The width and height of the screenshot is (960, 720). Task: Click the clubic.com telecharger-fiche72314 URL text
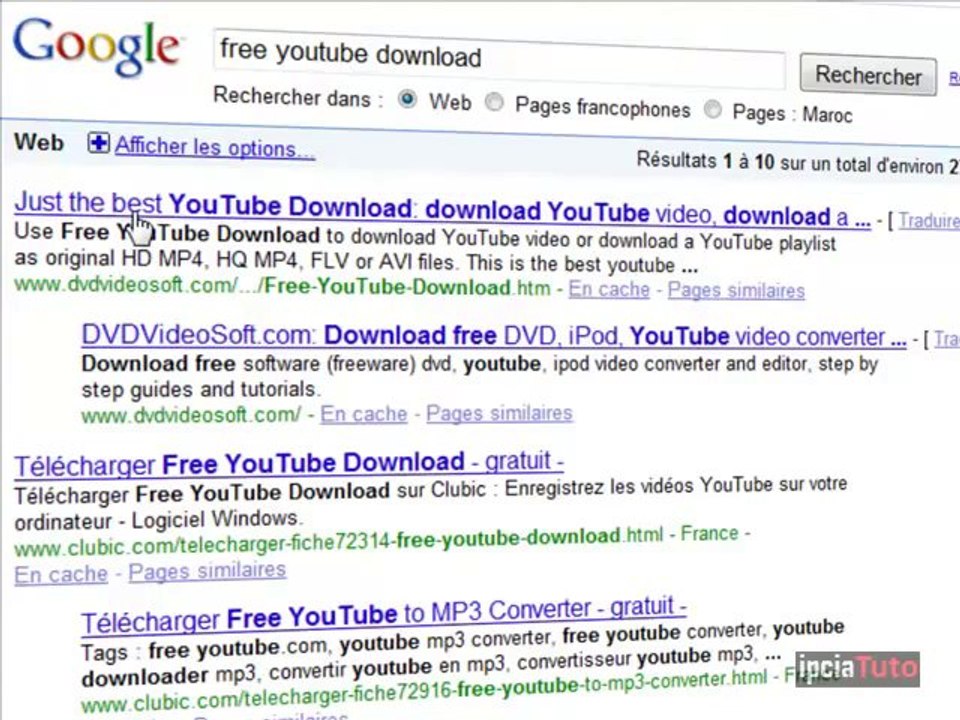(x=339, y=541)
